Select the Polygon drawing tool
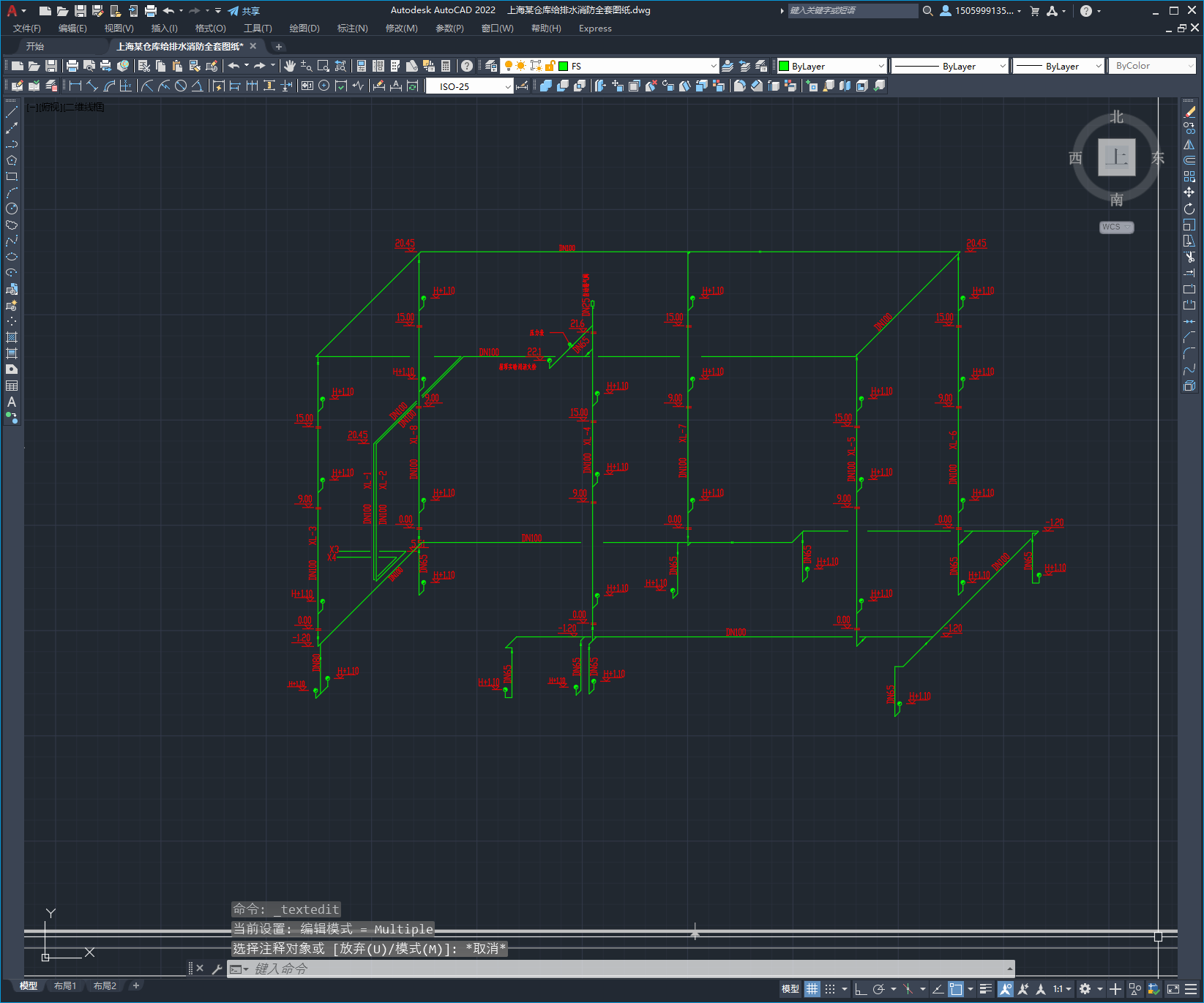This screenshot has width=1204, height=1003. pyautogui.click(x=12, y=160)
